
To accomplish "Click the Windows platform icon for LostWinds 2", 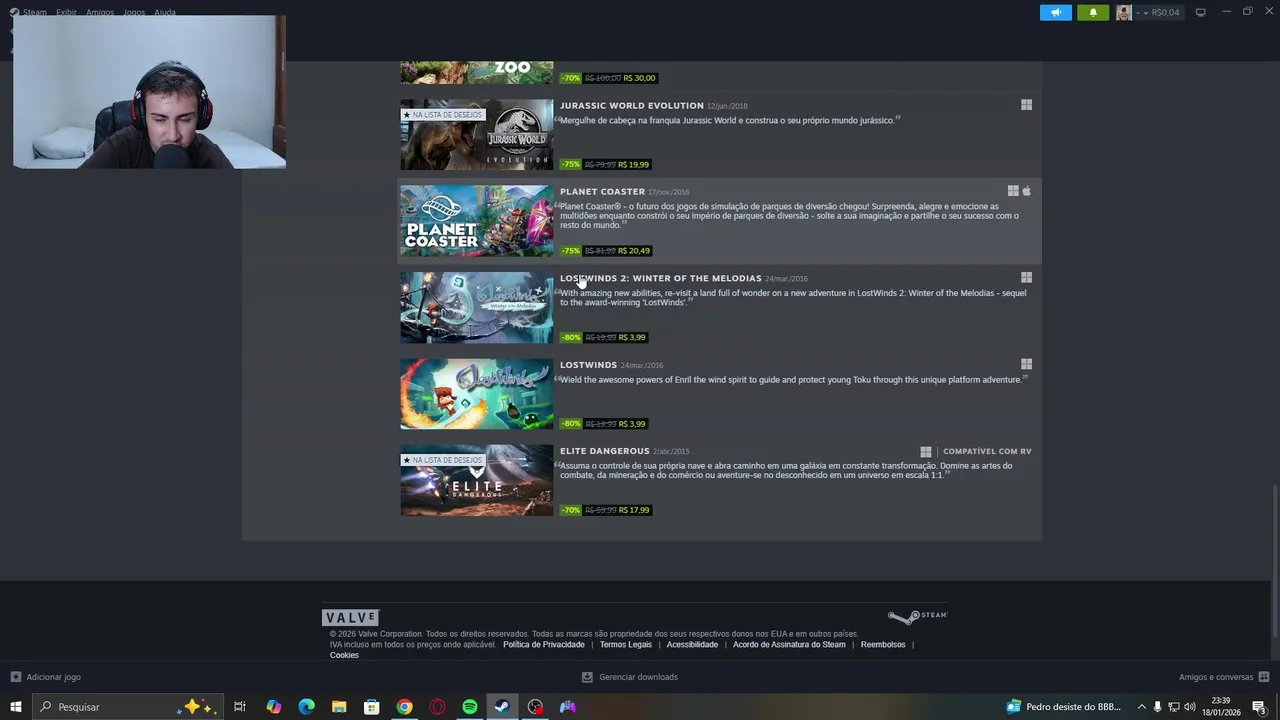I will click(1026, 278).
